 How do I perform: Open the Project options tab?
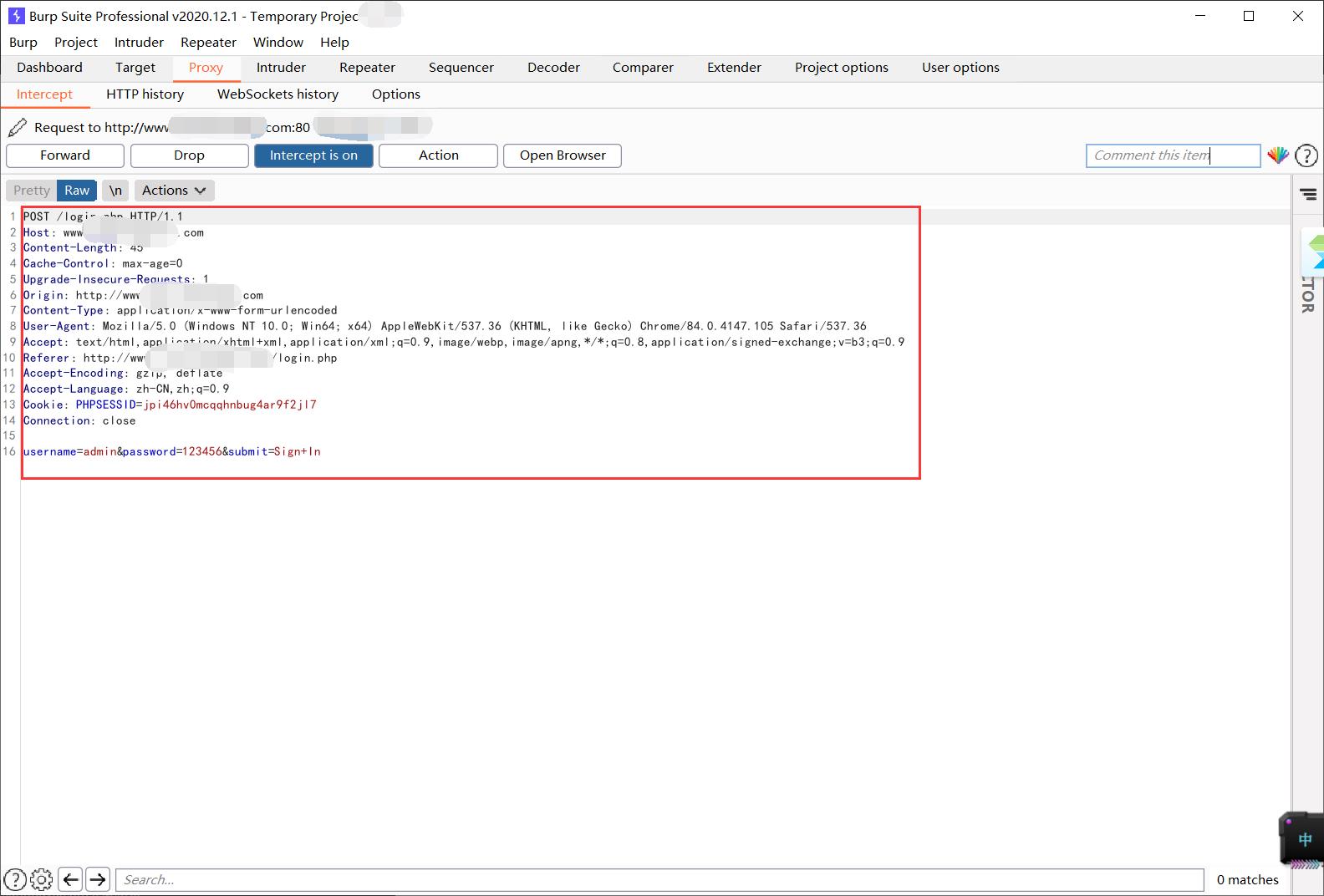click(x=842, y=68)
